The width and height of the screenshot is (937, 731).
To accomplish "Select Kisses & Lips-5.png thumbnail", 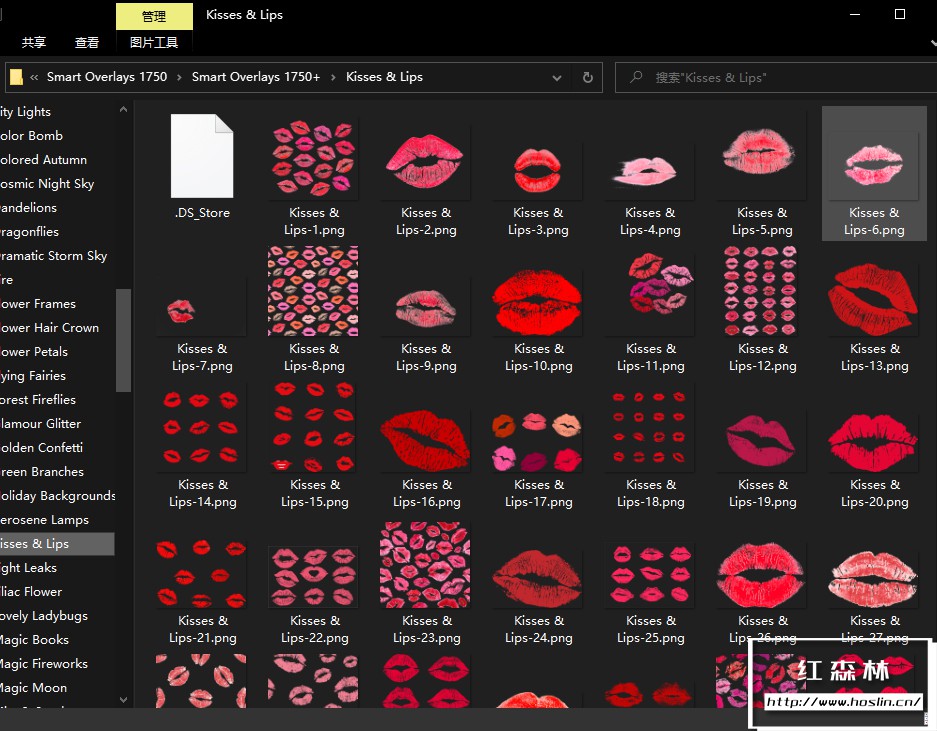I will click(761, 155).
